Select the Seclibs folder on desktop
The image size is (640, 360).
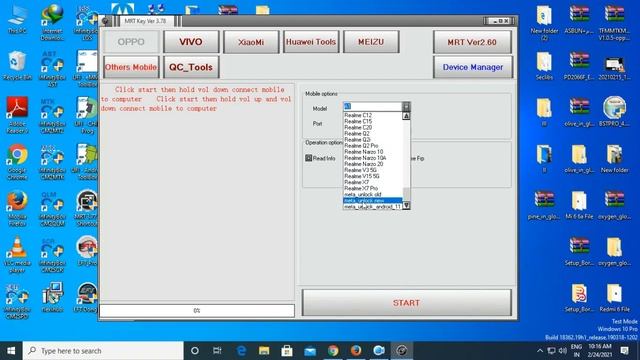click(544, 66)
